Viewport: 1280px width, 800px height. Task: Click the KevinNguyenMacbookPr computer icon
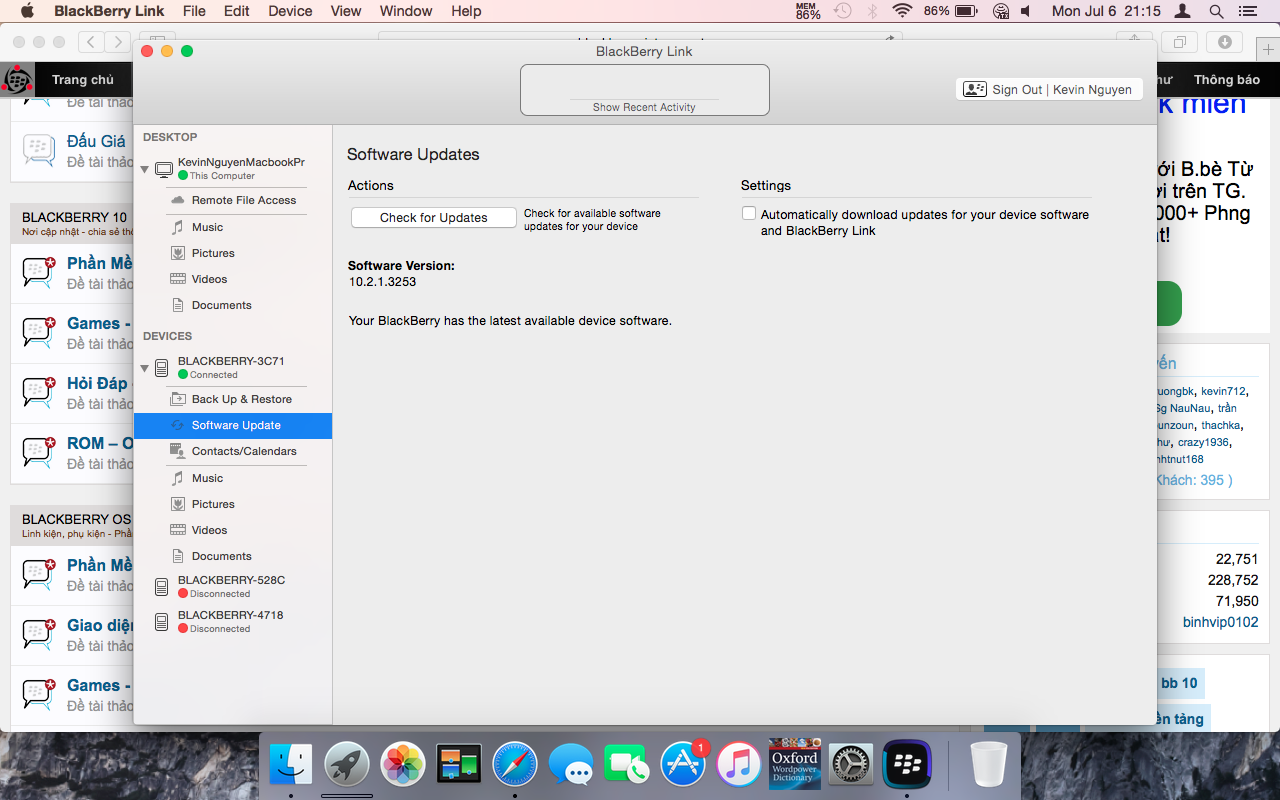[x=164, y=169]
